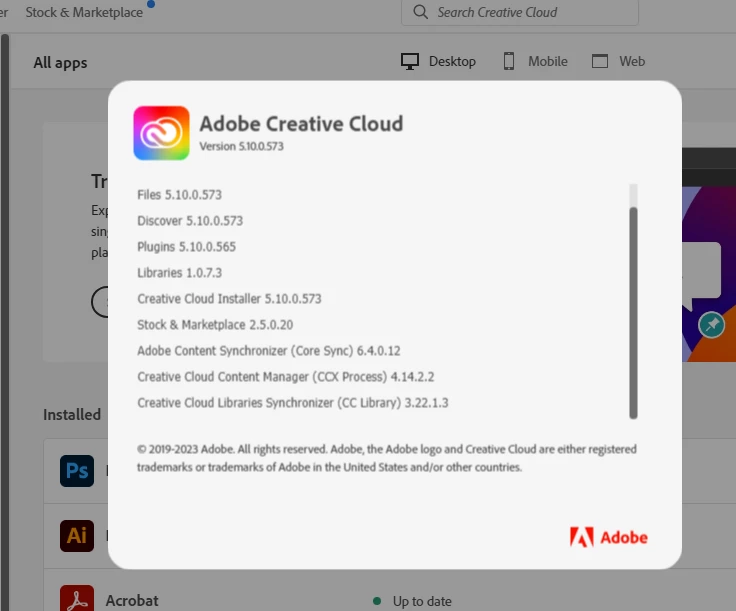This screenshot has width=736, height=611.
Task: Click the Acrobat app icon
Action: click(77, 598)
